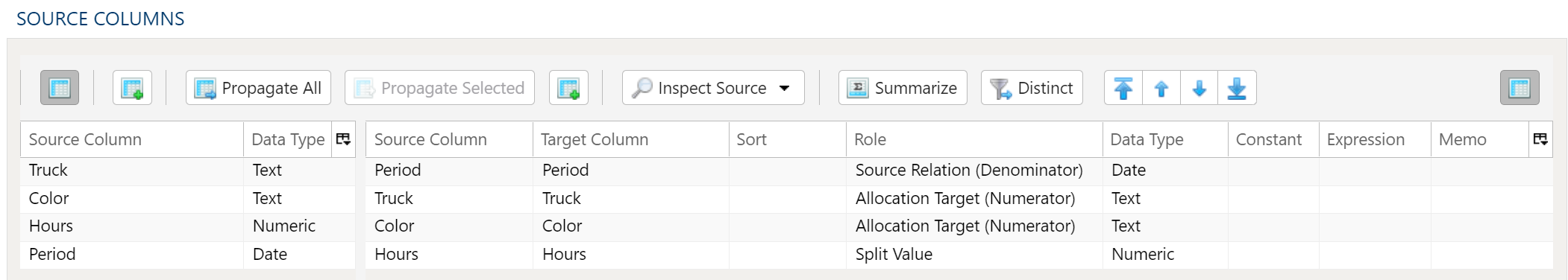Screen dimensions: 1568x280
Task: Click the Propagate All button
Action: [x=258, y=88]
